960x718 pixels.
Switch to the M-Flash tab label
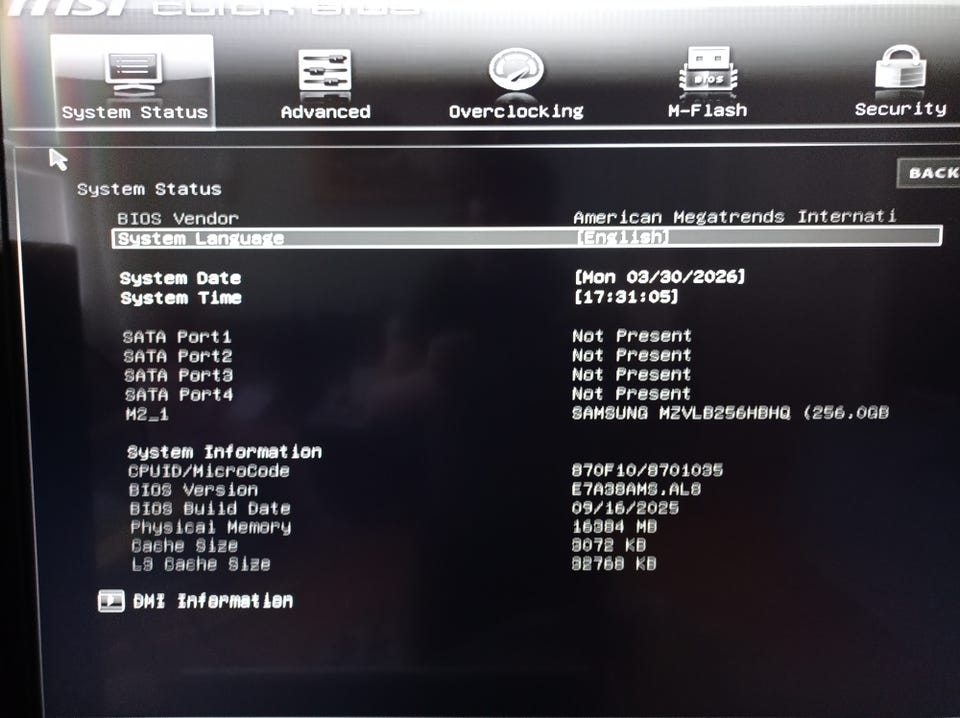click(707, 110)
